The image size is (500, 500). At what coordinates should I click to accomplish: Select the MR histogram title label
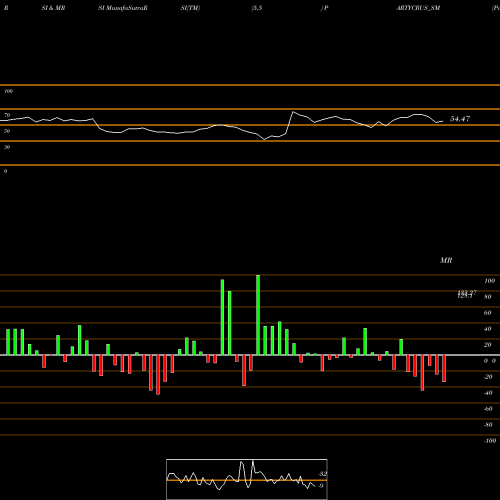[x=446, y=260]
